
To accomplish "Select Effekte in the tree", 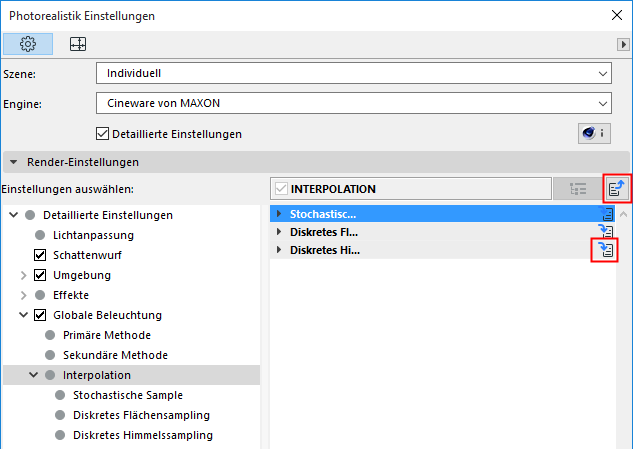I will tap(71, 295).
